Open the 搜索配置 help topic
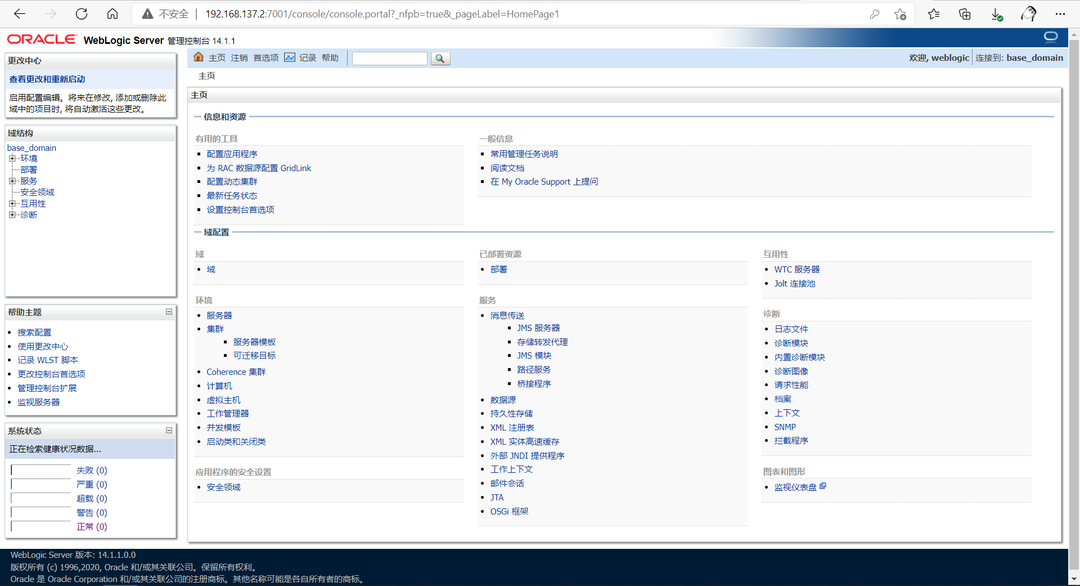Screen dimensions: 1080x586 [x=34, y=333]
